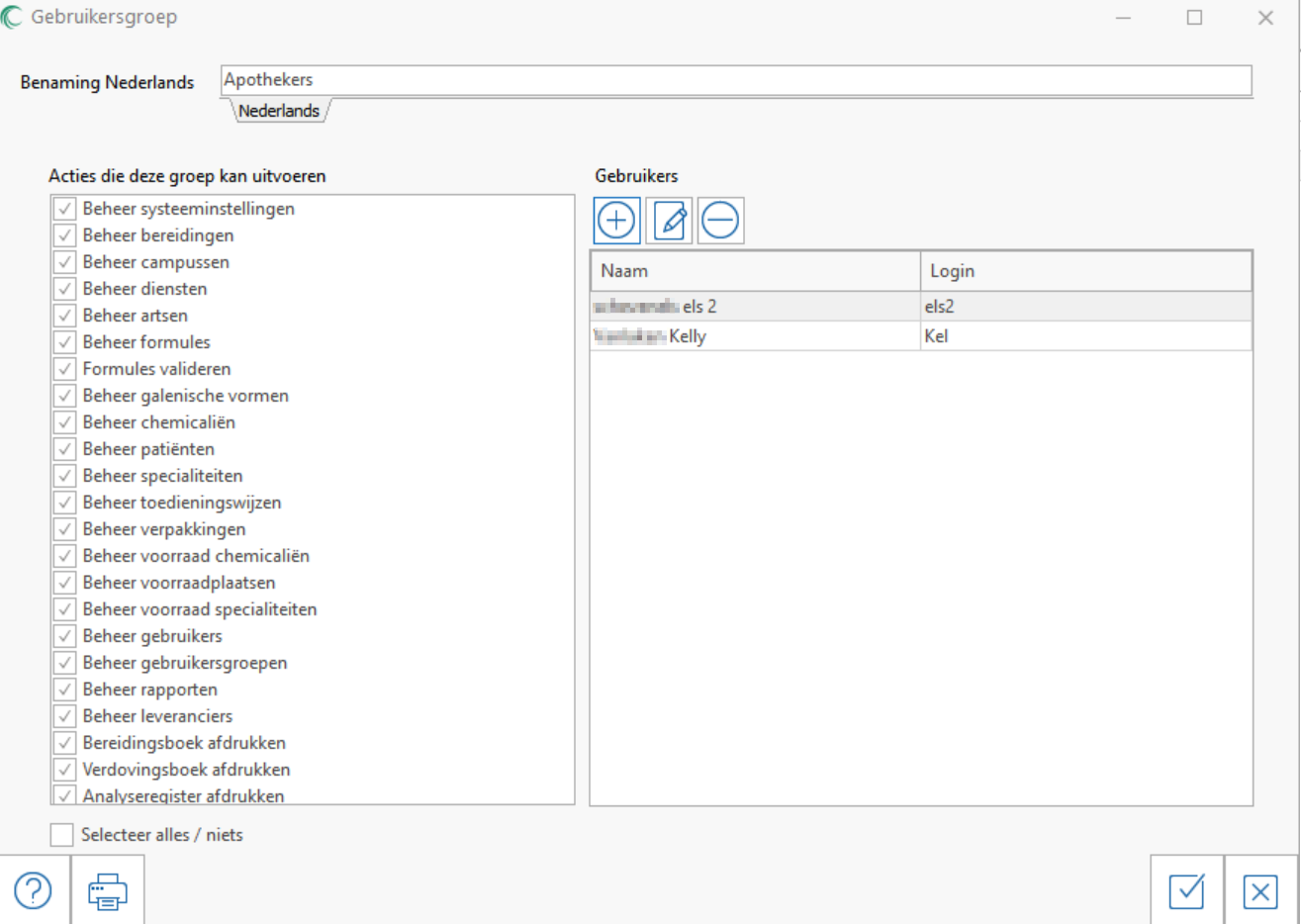Screen dimensions: 1301x924
Task: Toggle Beheer galenische vormen checkbox
Action: pyautogui.click(x=65, y=396)
